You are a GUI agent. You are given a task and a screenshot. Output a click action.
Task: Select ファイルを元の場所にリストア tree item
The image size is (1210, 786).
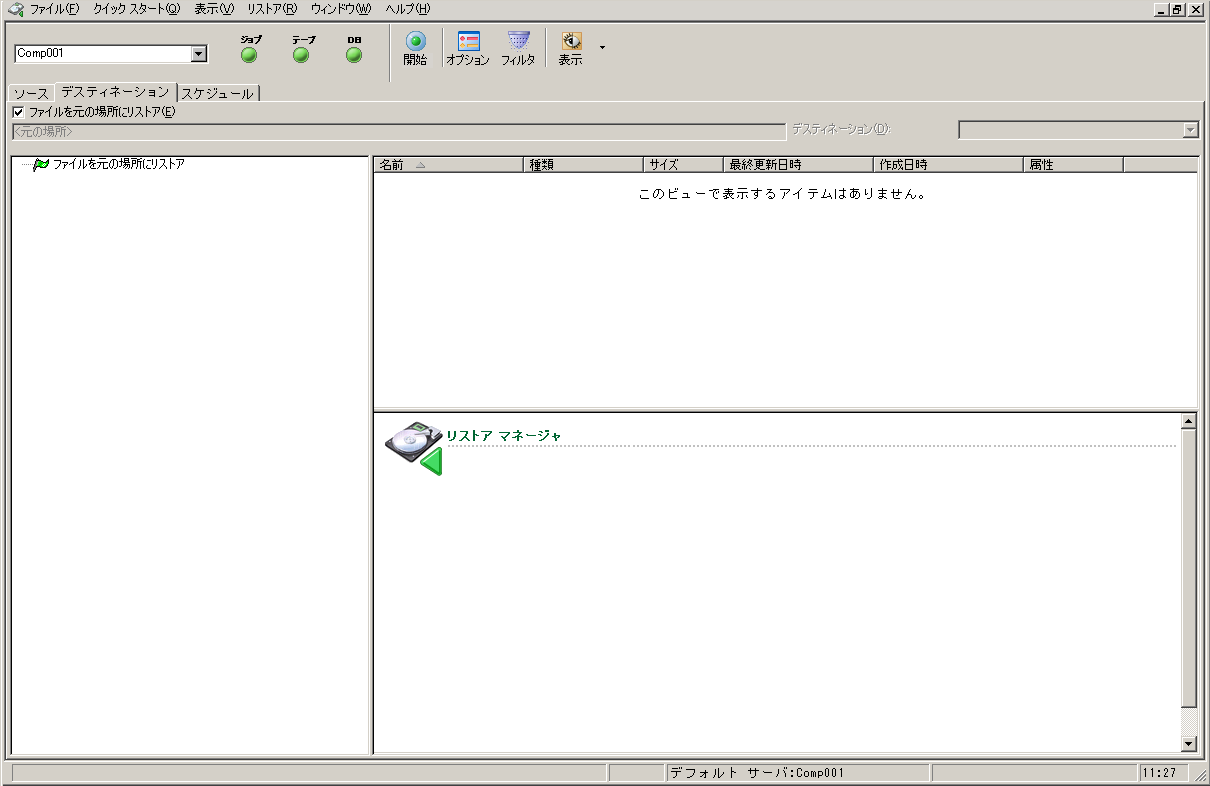click(x=118, y=164)
